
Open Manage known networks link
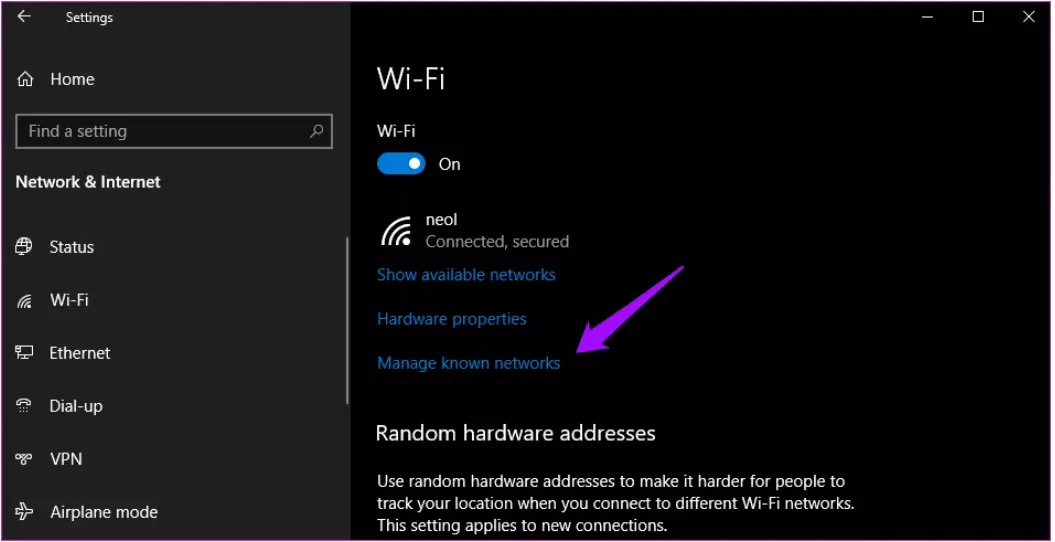pyautogui.click(x=468, y=363)
